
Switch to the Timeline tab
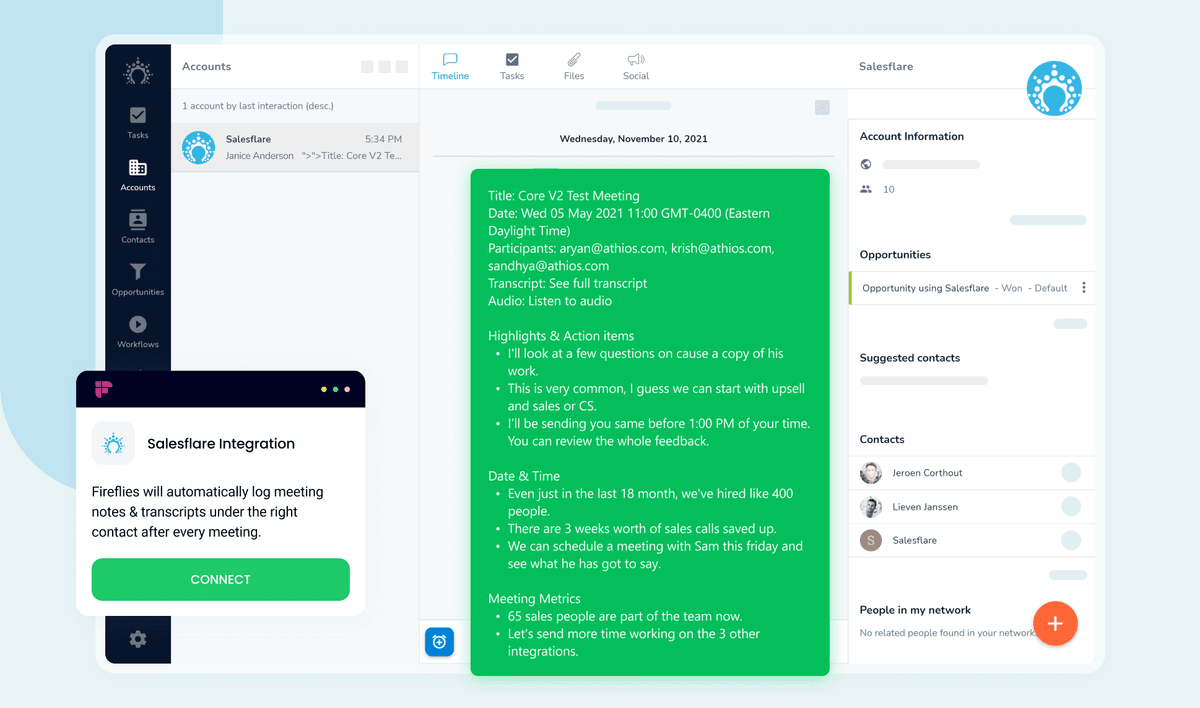point(450,67)
